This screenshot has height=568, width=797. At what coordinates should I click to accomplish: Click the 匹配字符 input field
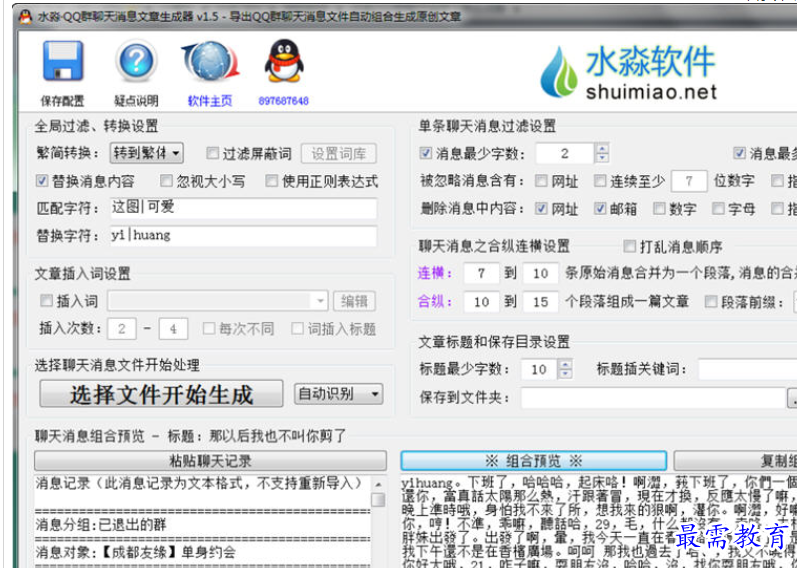coord(244,207)
